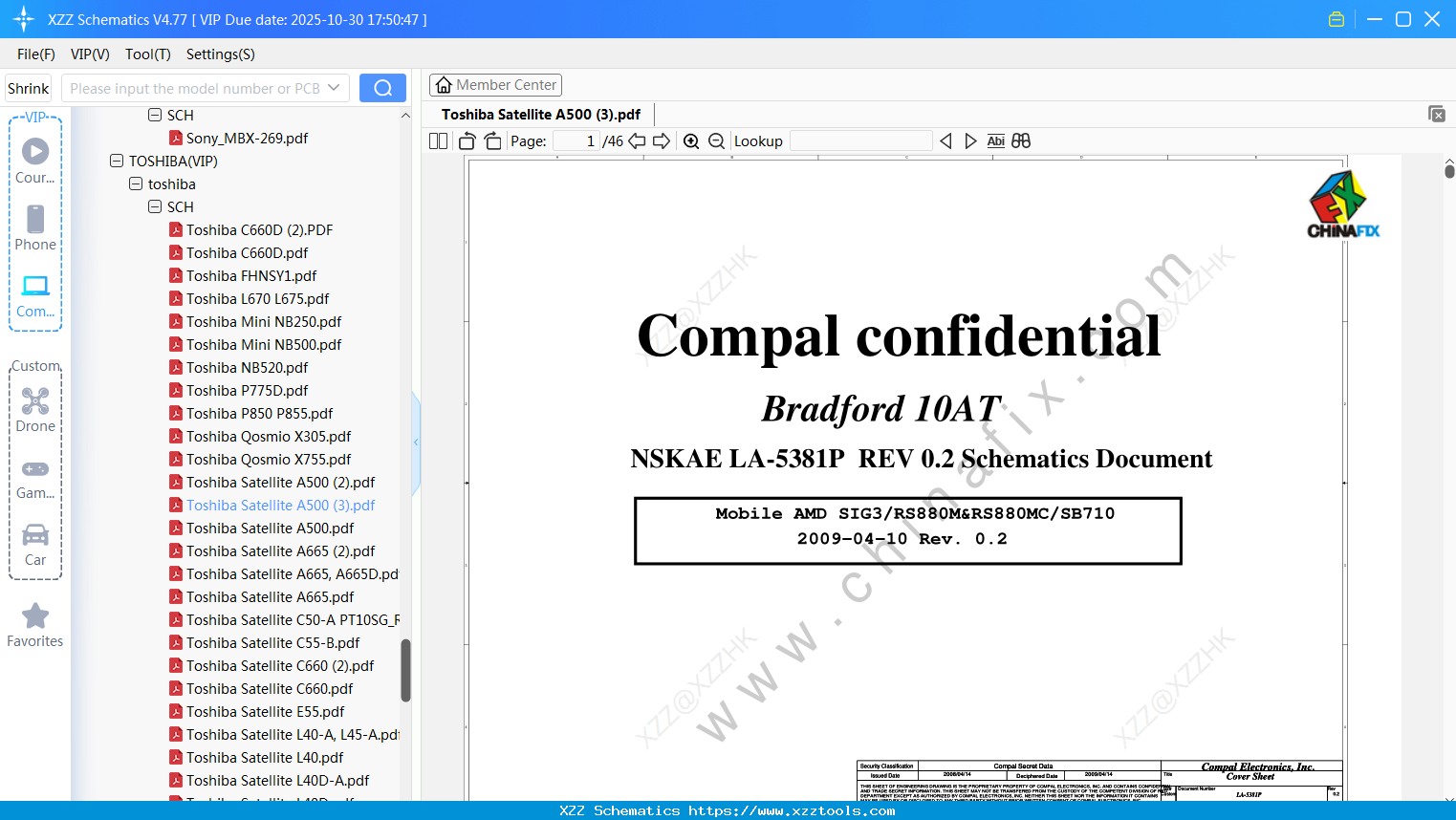Screen dimensions: 1456x820
Task: Open Toshiba Qosmio X755.pdf
Action: 269,459
